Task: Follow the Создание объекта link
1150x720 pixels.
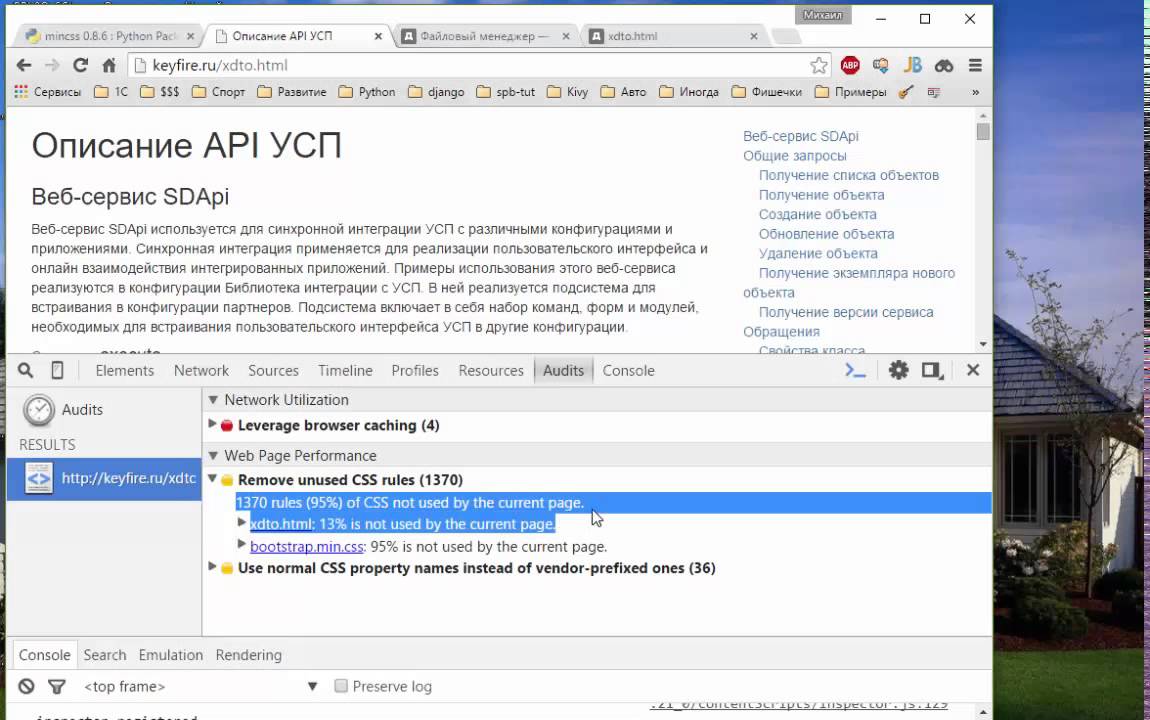Action: click(x=817, y=214)
